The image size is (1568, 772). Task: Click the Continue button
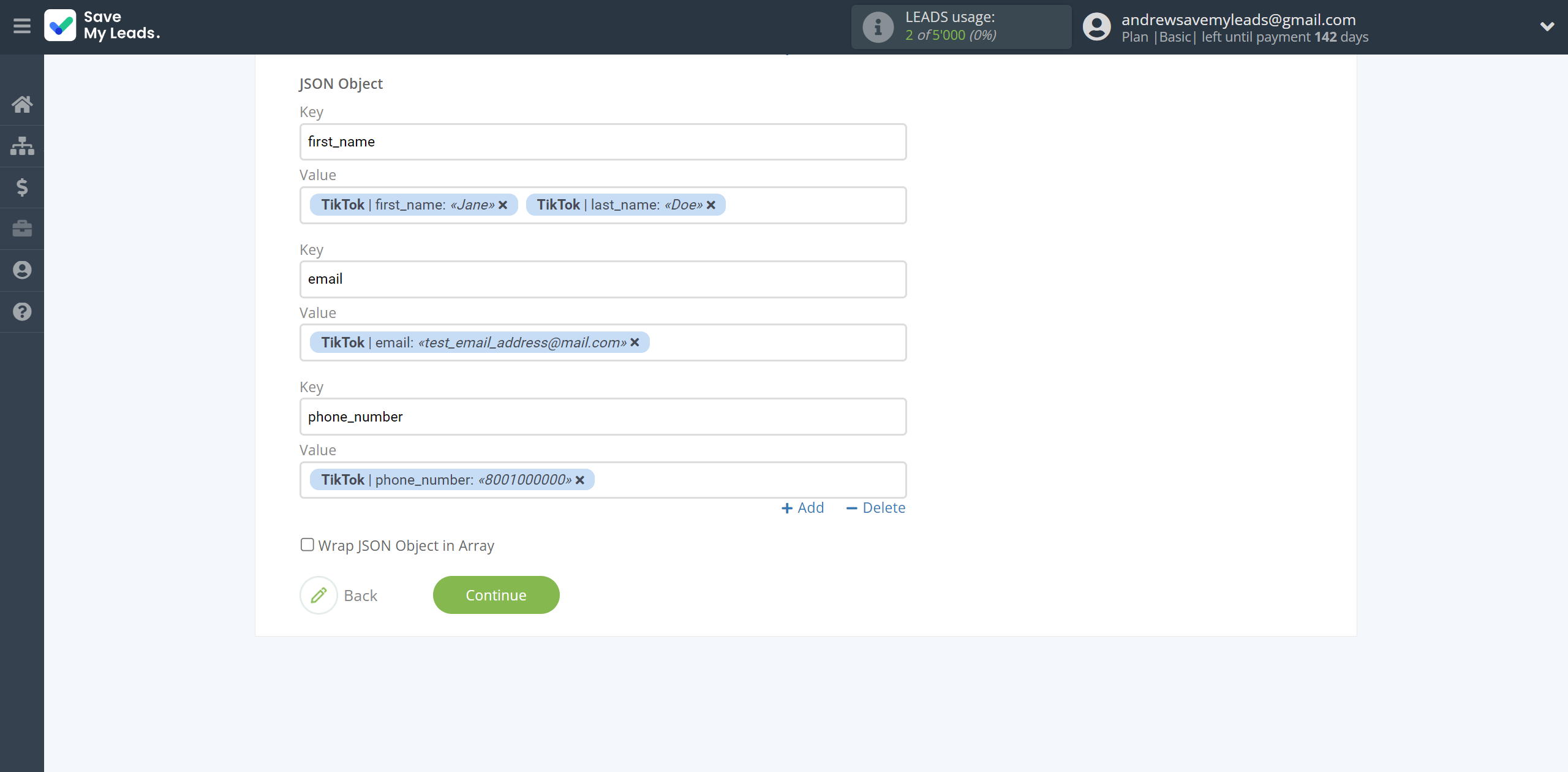coord(496,595)
